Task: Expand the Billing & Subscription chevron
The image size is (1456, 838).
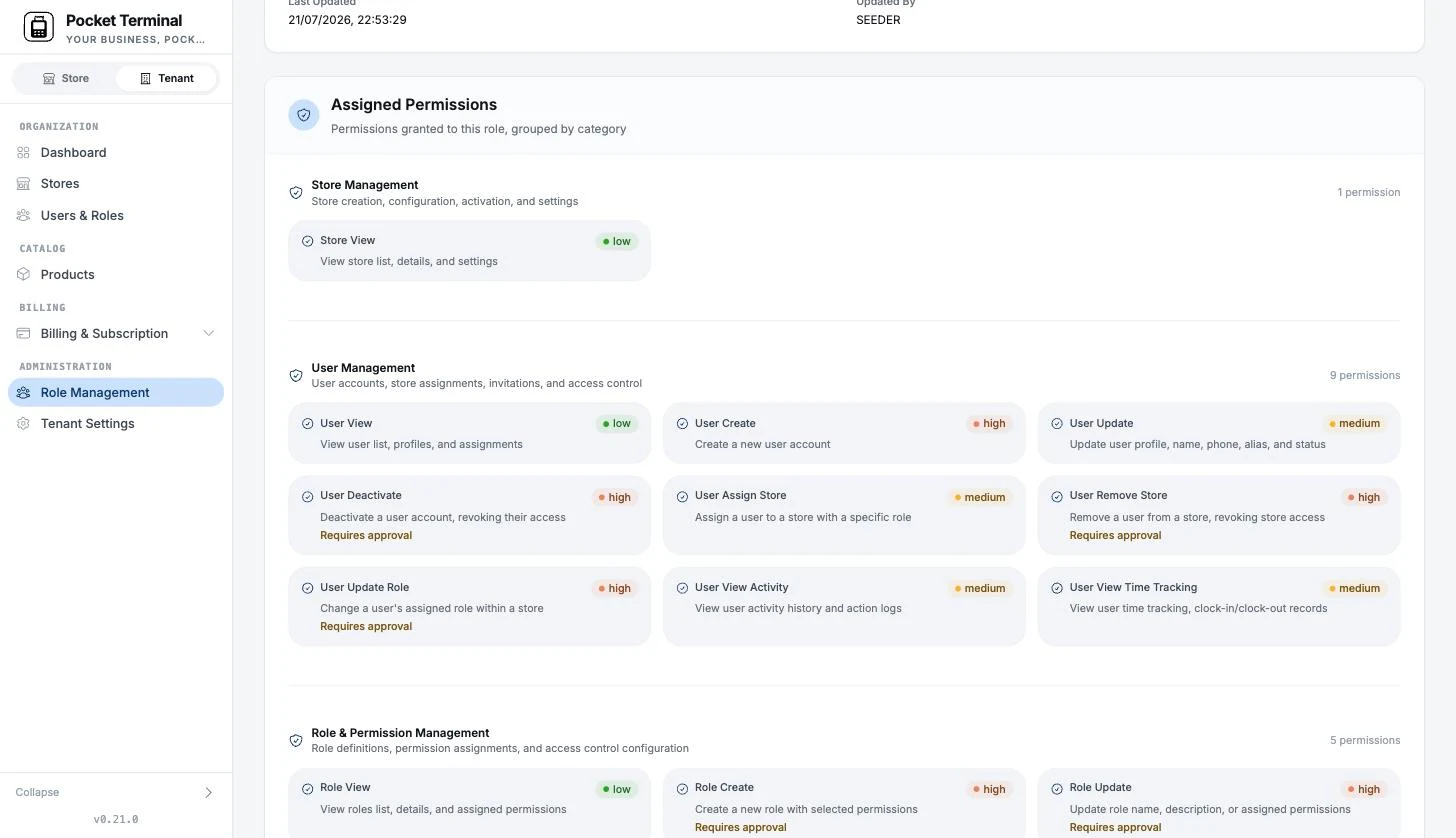Action: [x=208, y=333]
